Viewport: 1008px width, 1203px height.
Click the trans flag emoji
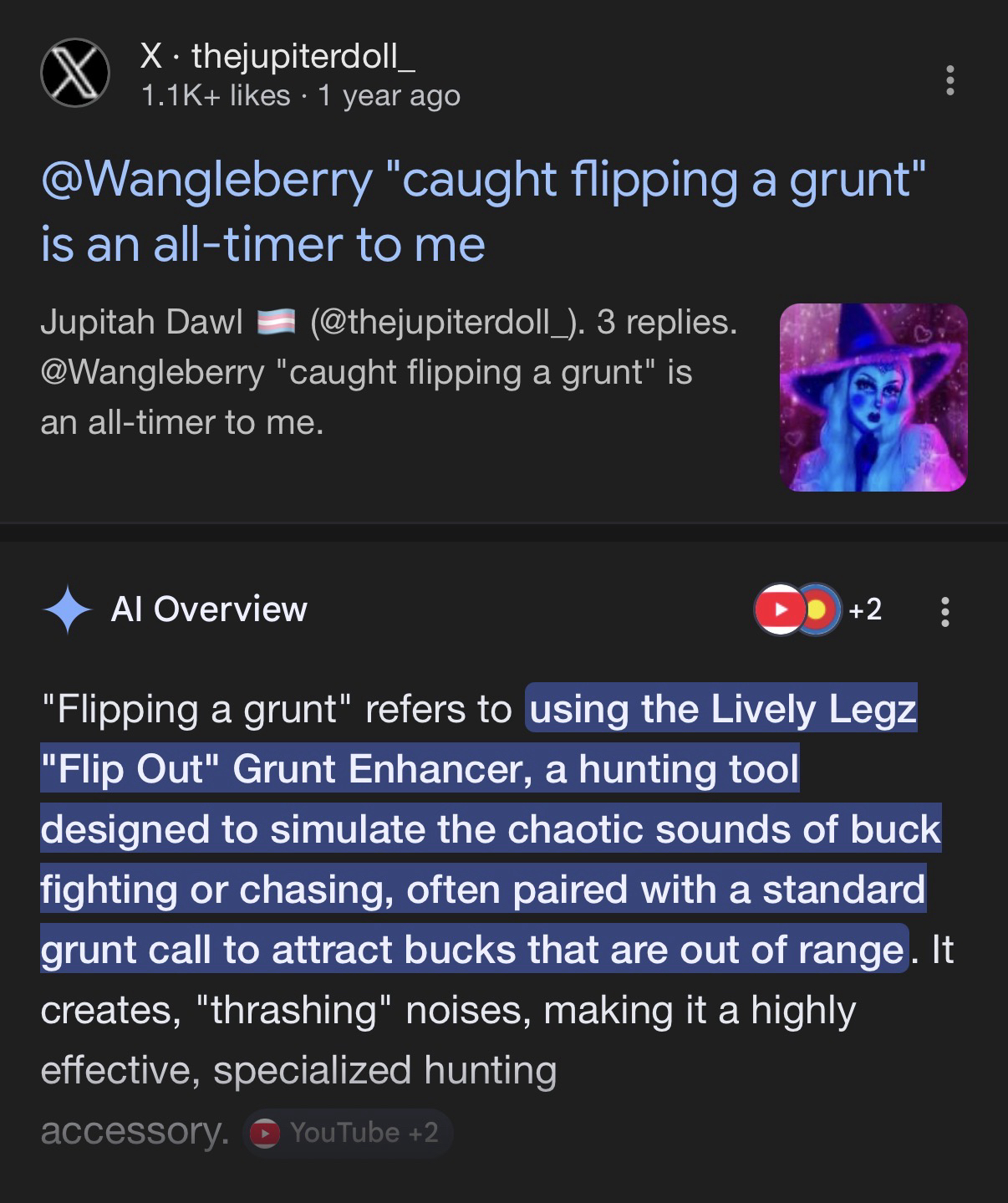click(276, 323)
